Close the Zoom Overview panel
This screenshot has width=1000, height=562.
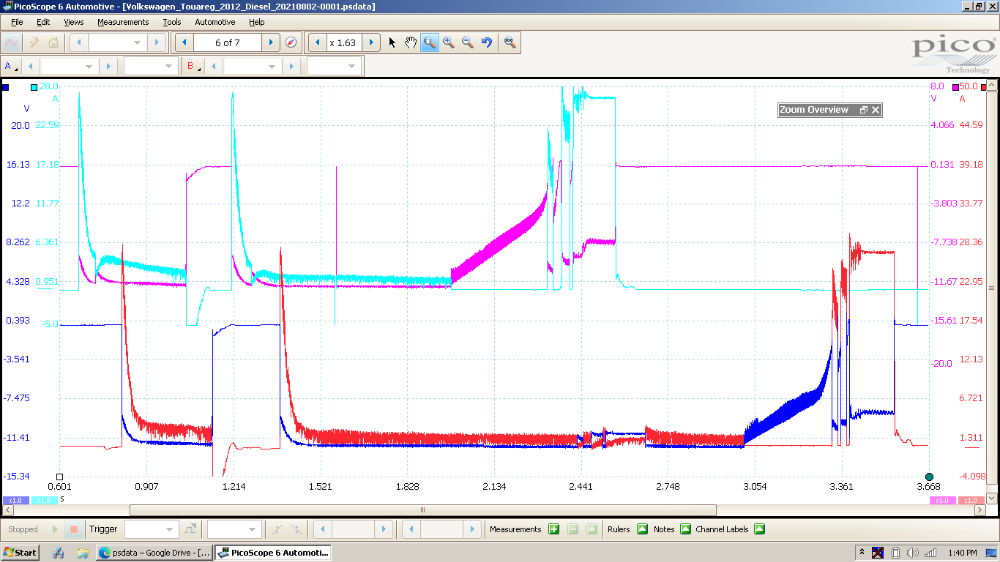tap(876, 110)
